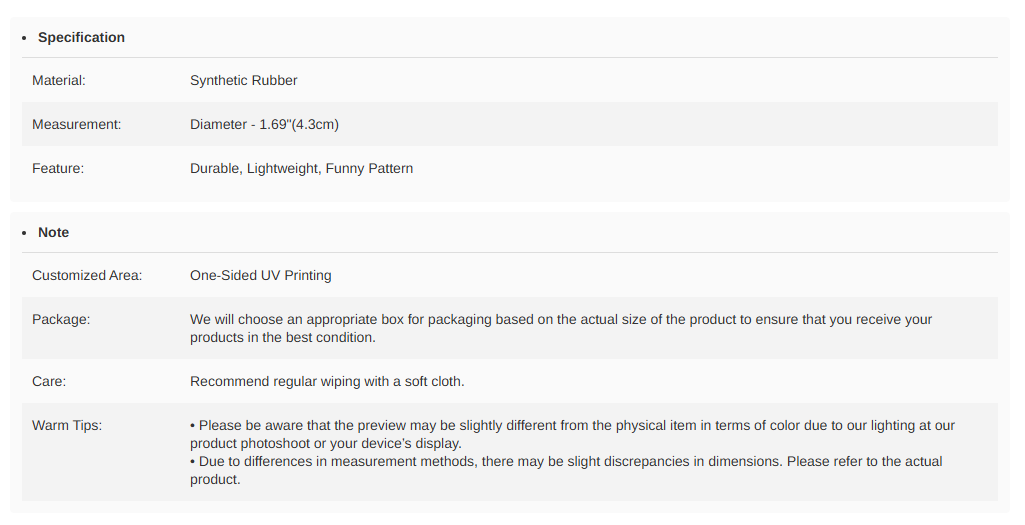Screen dimensions: 1025x525
Task: Click the Material label
Action: click(59, 80)
